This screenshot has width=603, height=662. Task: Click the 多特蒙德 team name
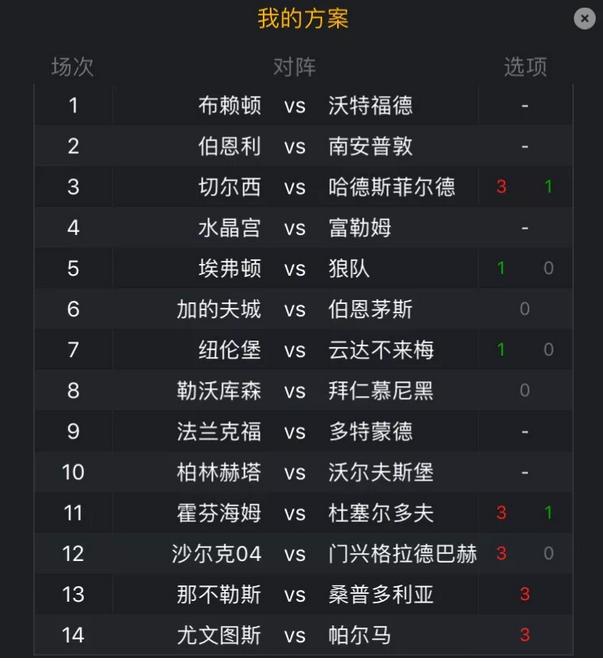tap(370, 432)
